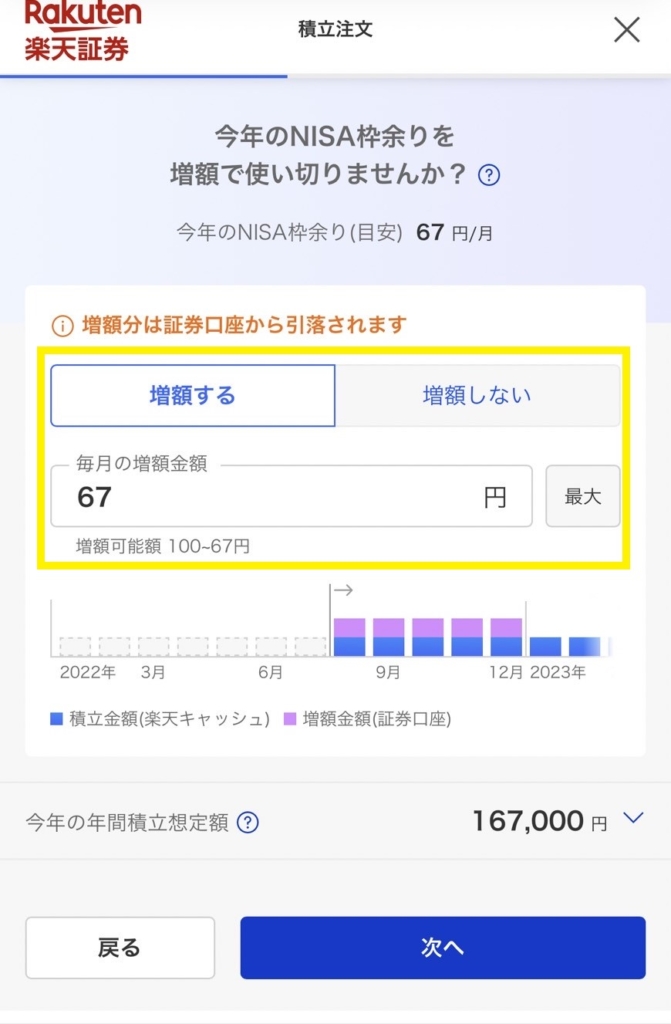The width and height of the screenshot is (671, 1024).
Task: Click the 167,000 円 amount row
Action: tap(335, 821)
